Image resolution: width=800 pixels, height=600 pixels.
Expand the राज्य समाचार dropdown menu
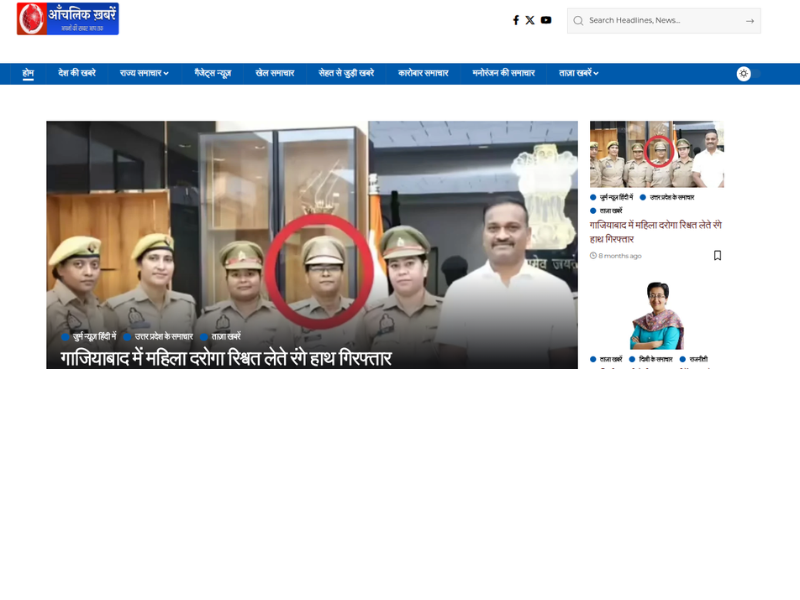[x=144, y=73]
